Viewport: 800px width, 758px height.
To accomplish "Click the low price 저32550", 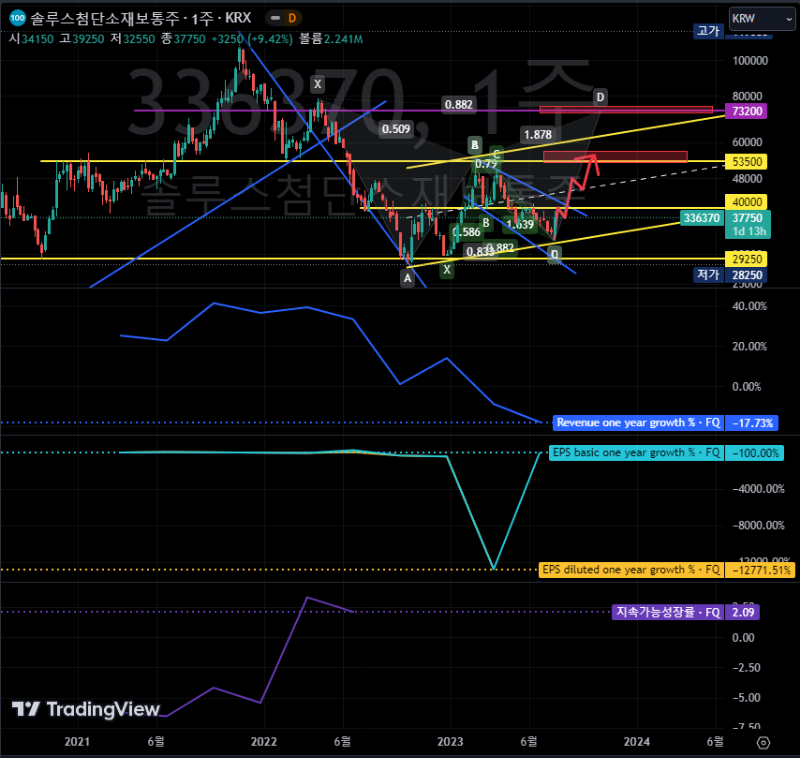I will coord(133,39).
